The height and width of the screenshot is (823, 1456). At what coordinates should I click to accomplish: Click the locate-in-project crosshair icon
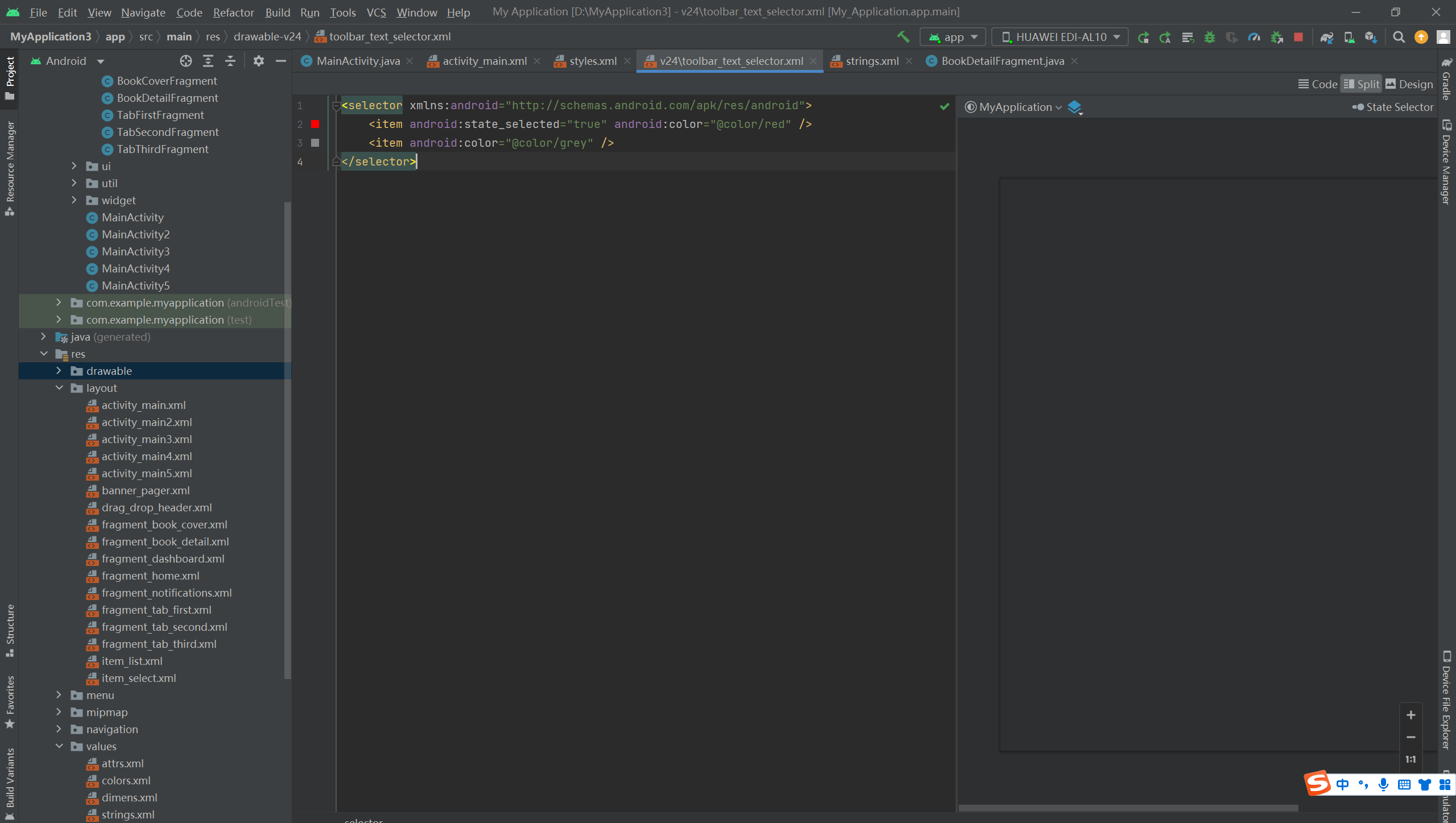(185, 61)
